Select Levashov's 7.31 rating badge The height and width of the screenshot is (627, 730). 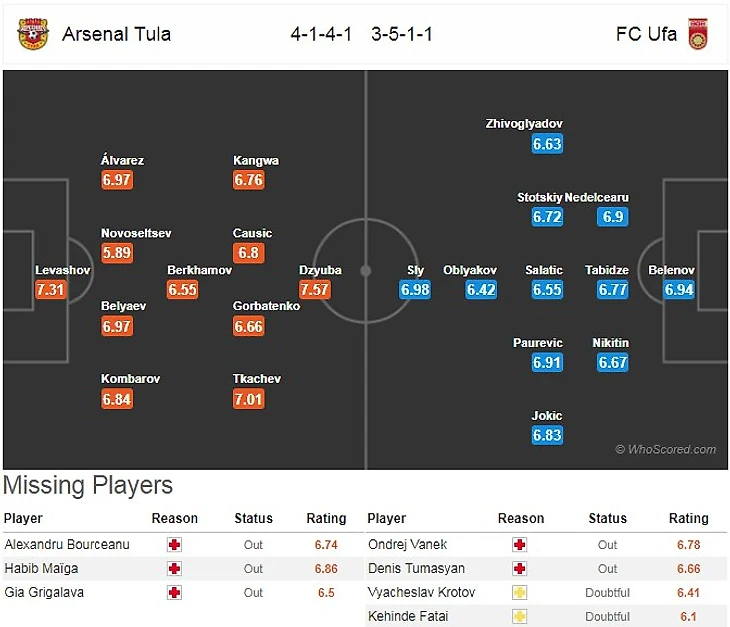51,290
